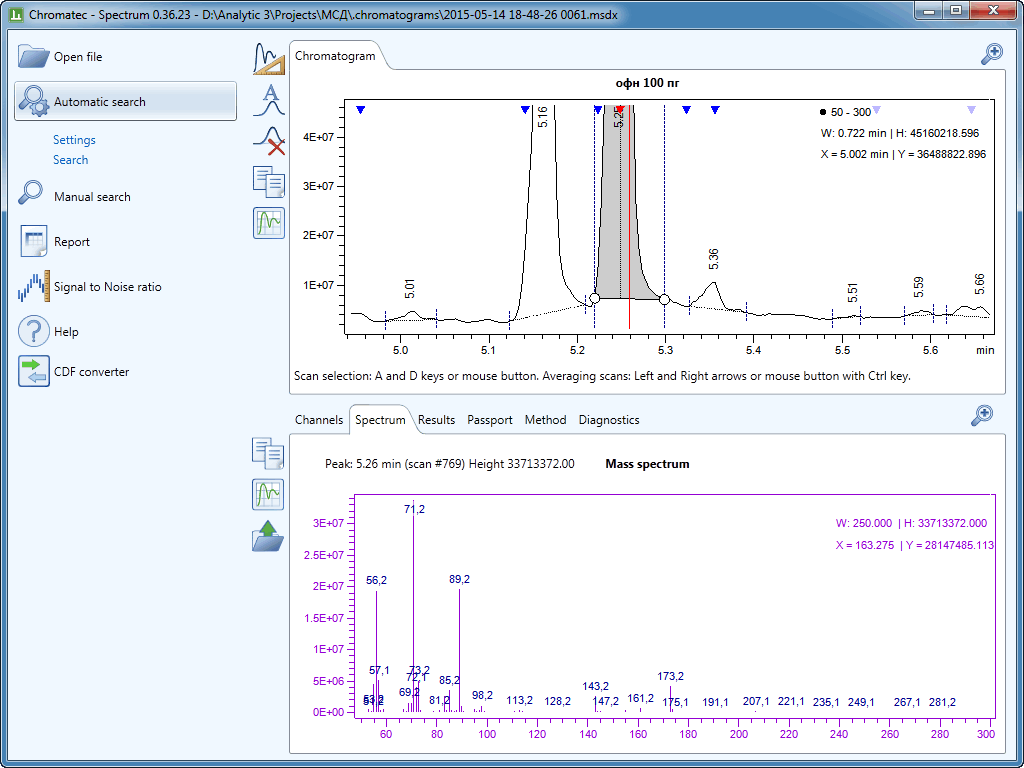The height and width of the screenshot is (768, 1024).
Task: Click the red peak marker at 5.25 min
Action: coord(620,108)
